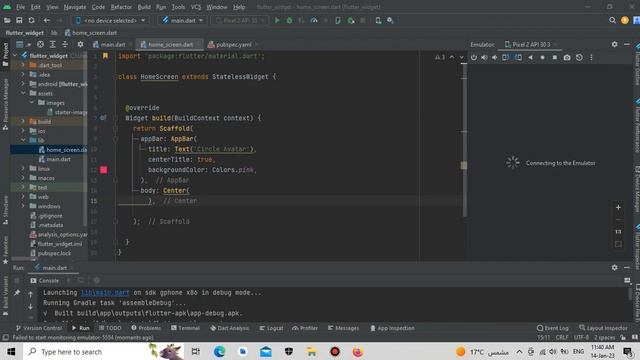Viewport: 640px width, 360px height.
Task: Click the emulator Rotate Left icon
Action: pyautogui.click(x=506, y=58)
